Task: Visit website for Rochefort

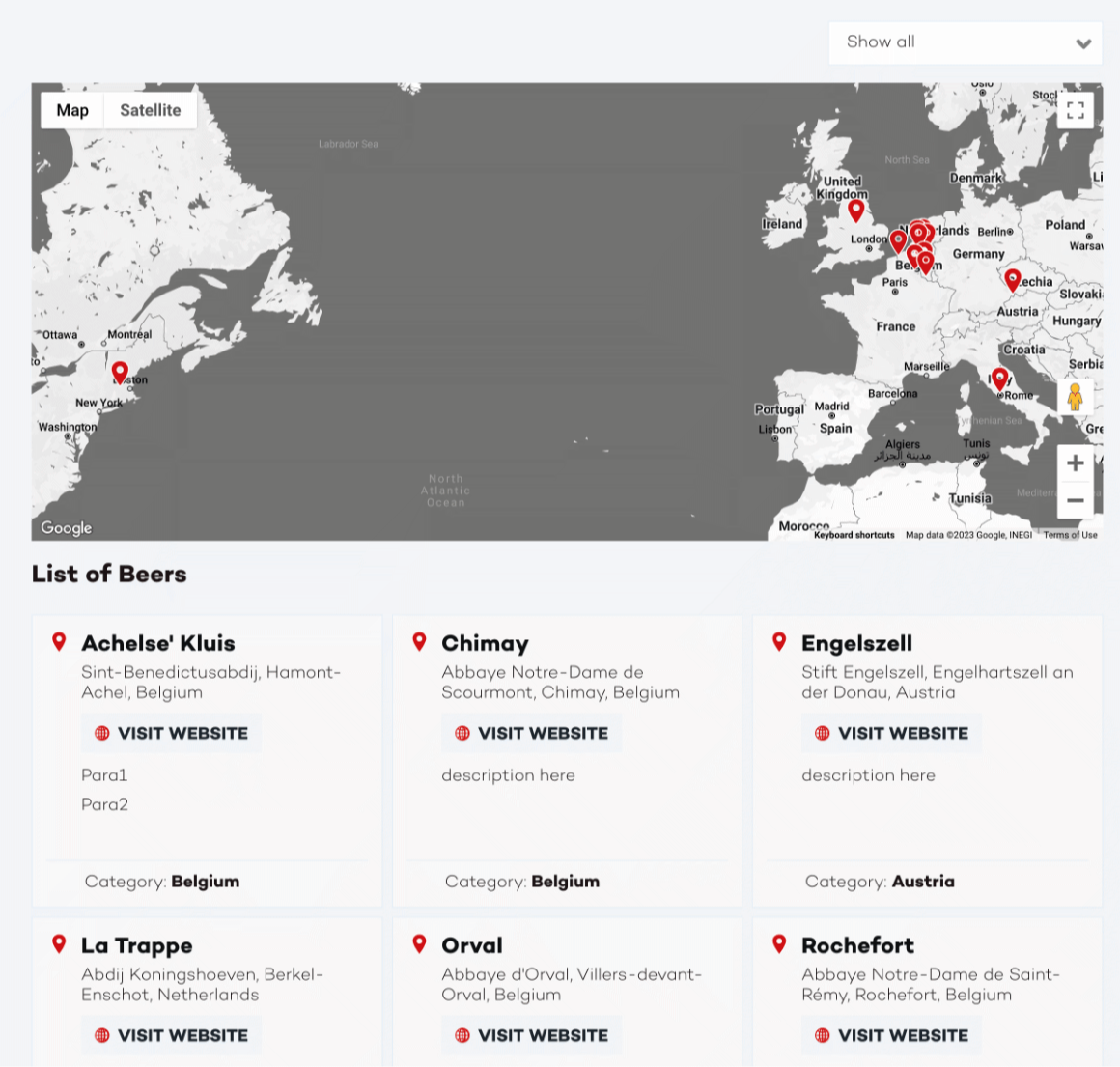Action: click(891, 1035)
